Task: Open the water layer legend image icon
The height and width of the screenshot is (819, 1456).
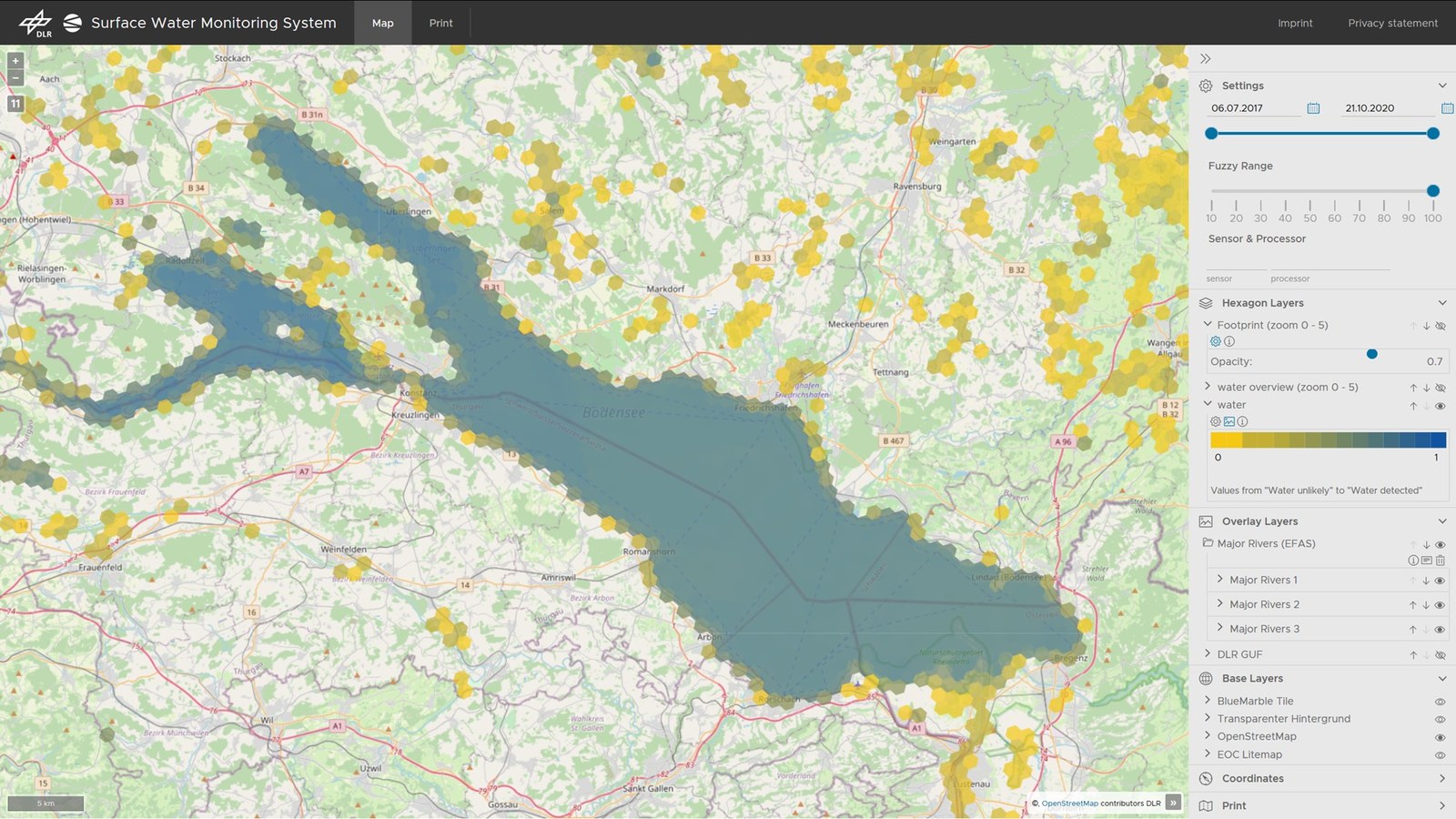Action: [x=1228, y=421]
